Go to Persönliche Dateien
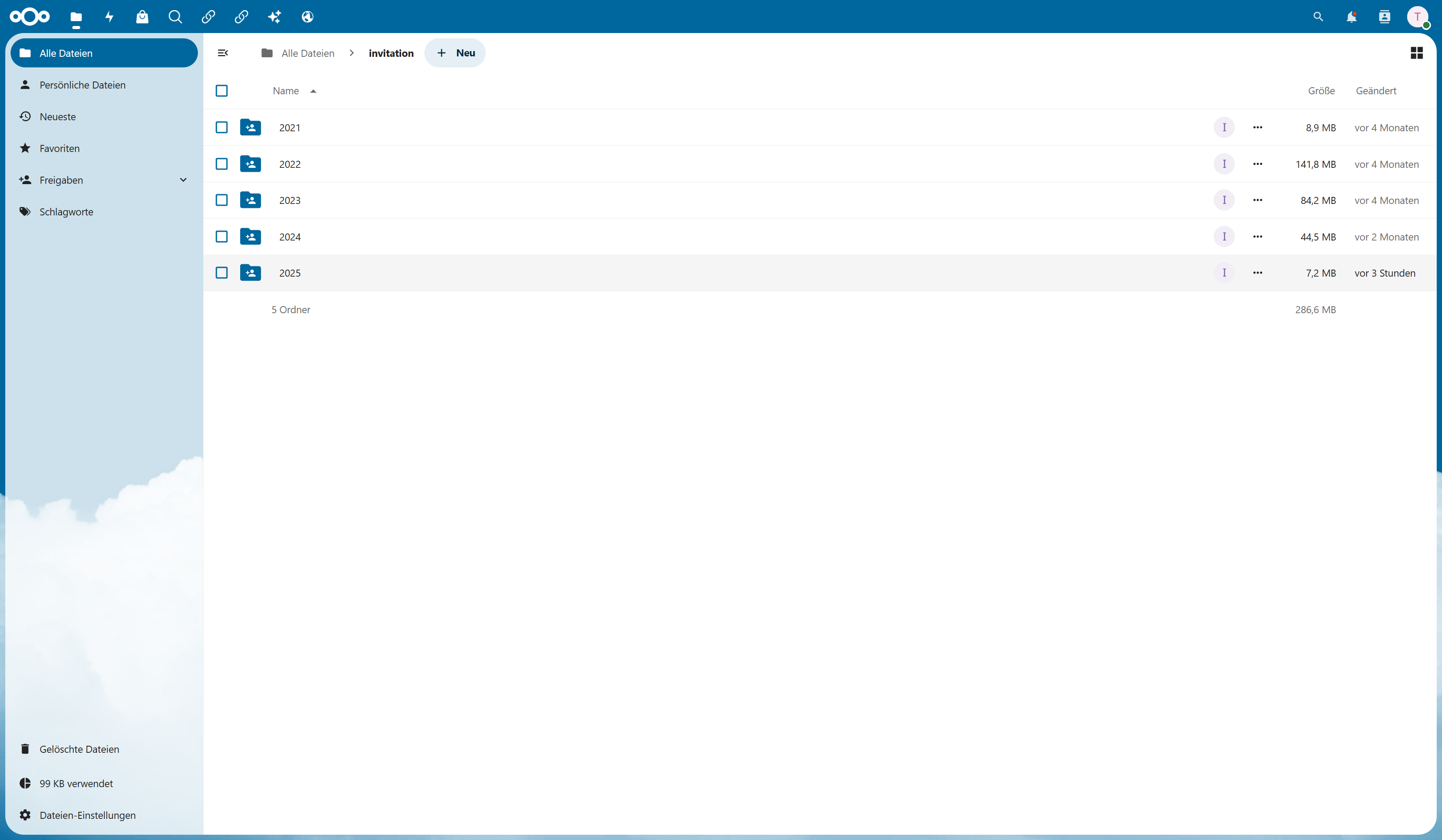This screenshot has height=840, width=1442. coord(104,85)
